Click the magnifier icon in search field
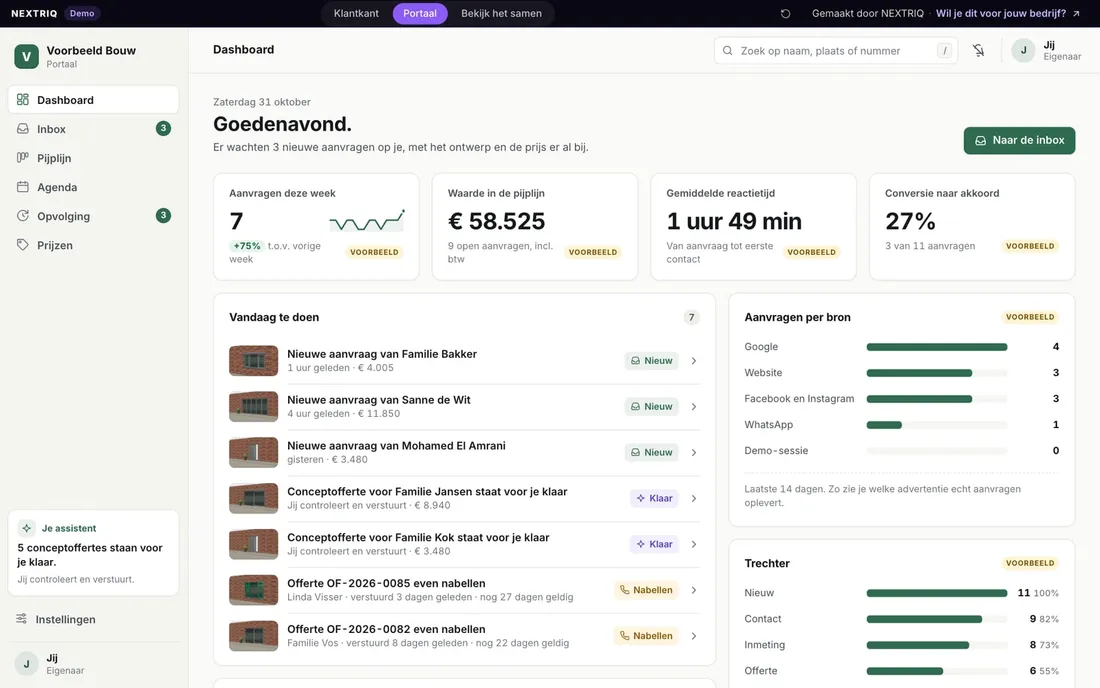 [727, 50]
